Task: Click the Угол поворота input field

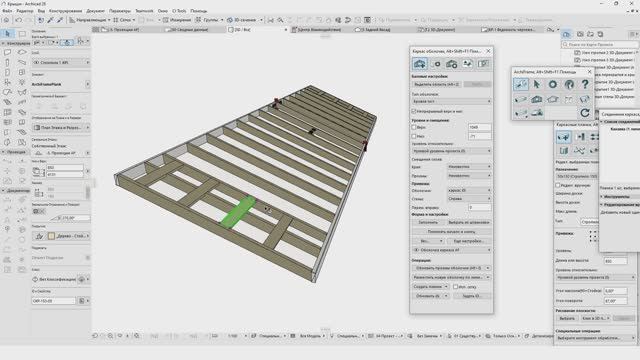Action: click(616, 301)
